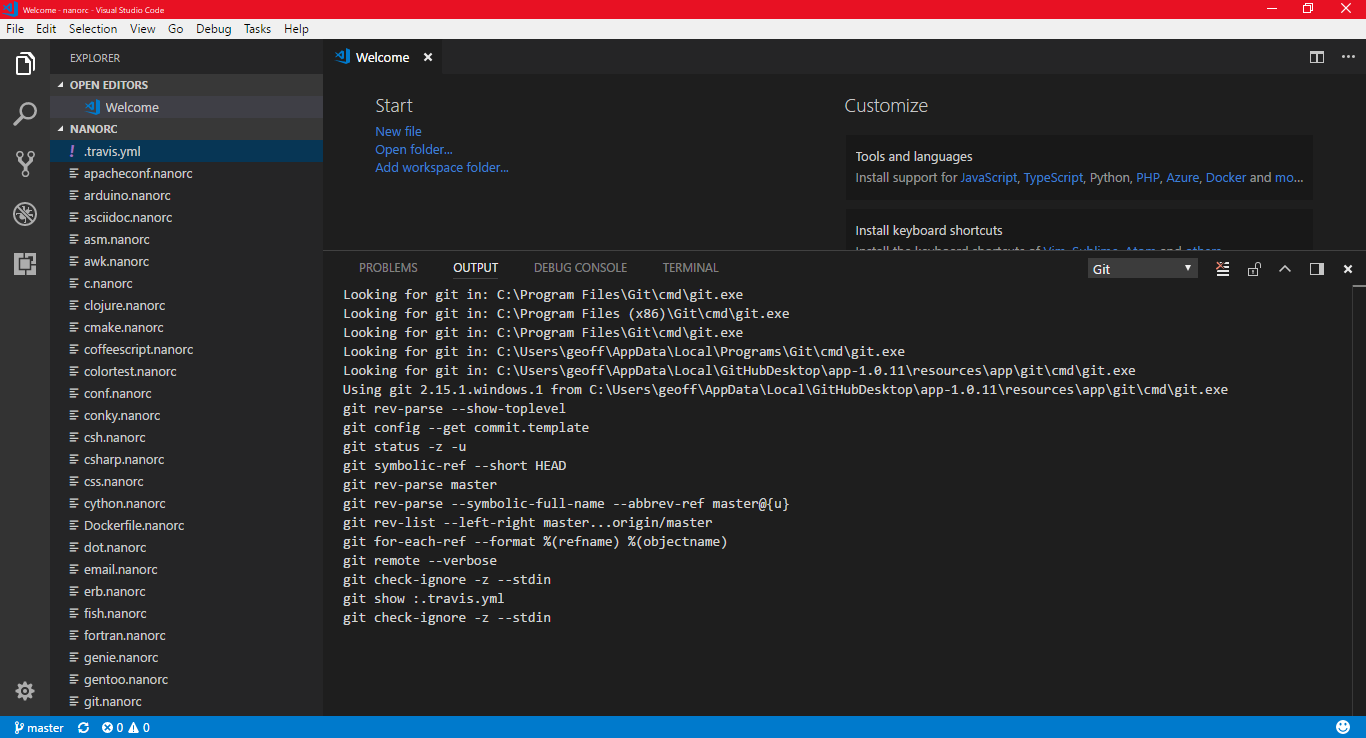
Task: Open asciidoc.nanorc file
Action: click(186, 217)
